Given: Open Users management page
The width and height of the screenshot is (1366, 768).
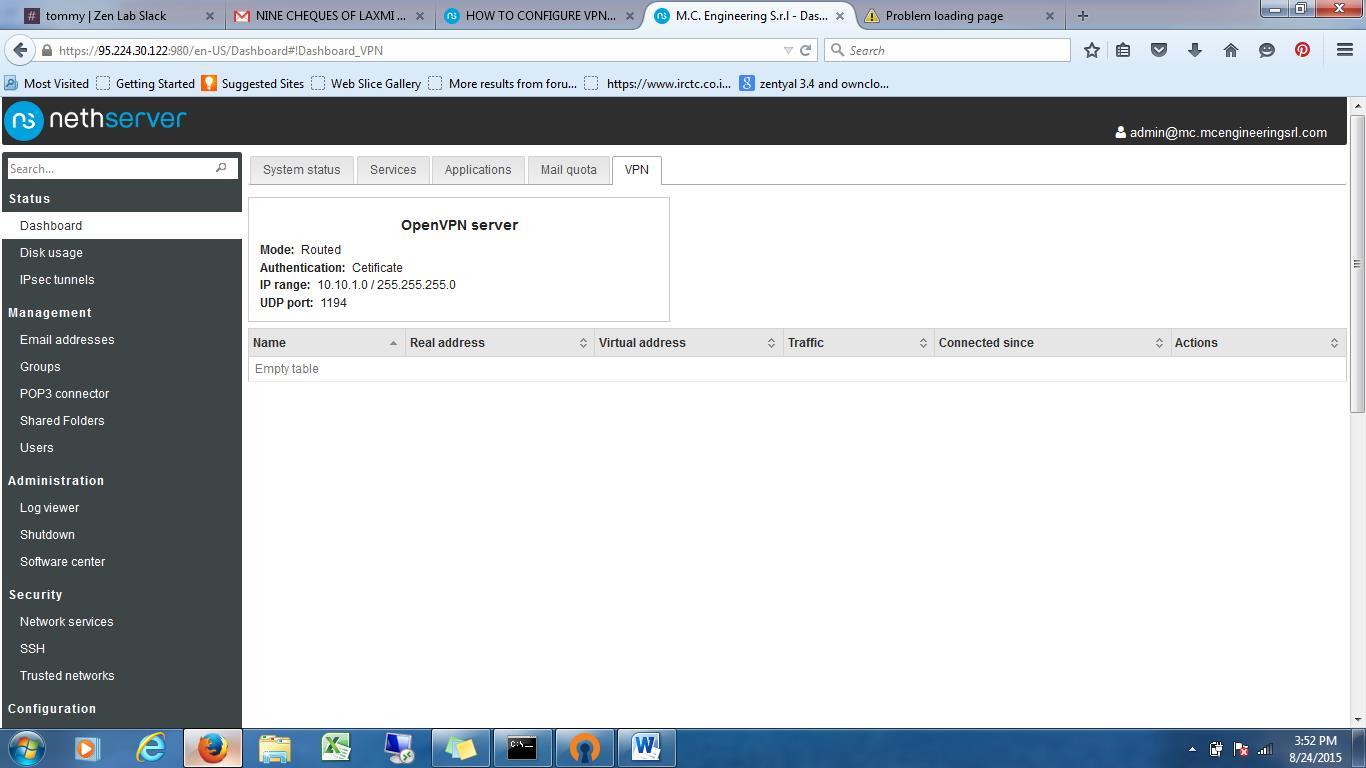Looking at the screenshot, I should 37,448.
